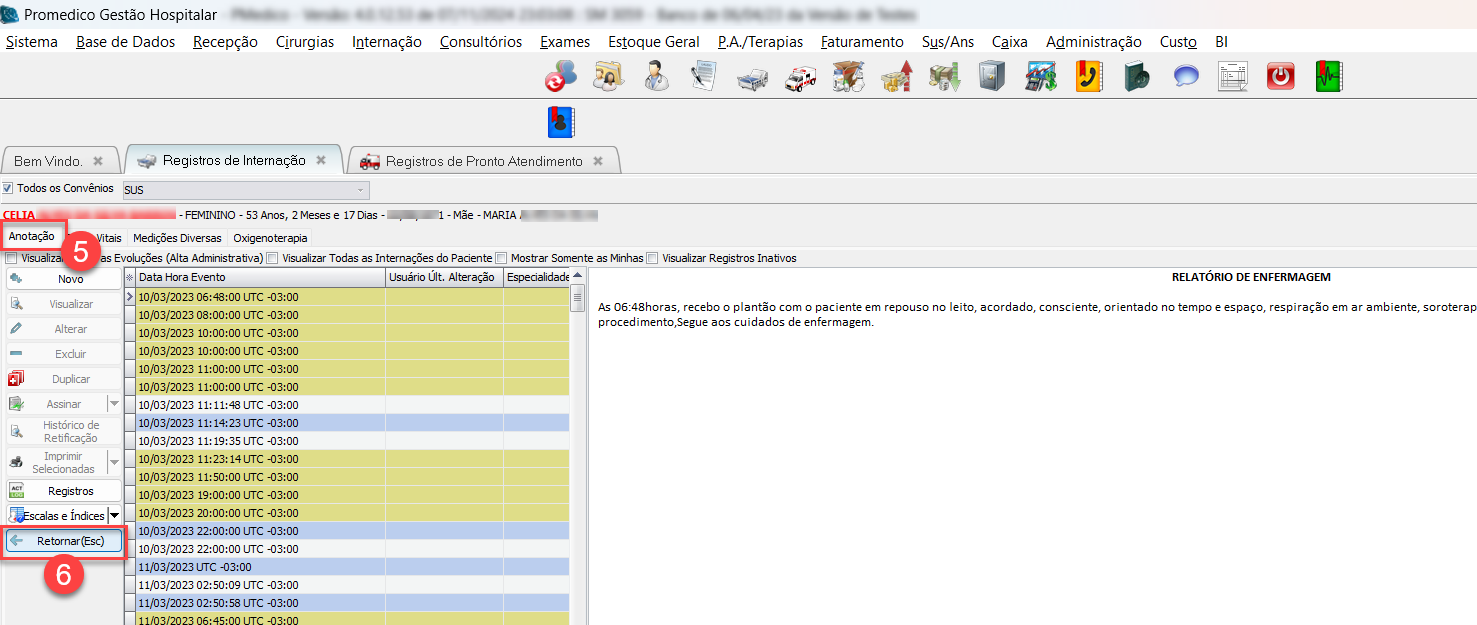Open the gray safe vault icon

991,77
